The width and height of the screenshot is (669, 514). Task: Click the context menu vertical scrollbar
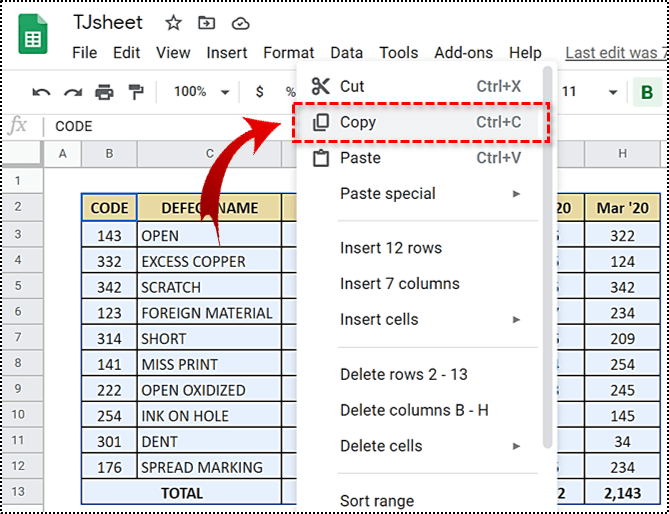click(547, 250)
